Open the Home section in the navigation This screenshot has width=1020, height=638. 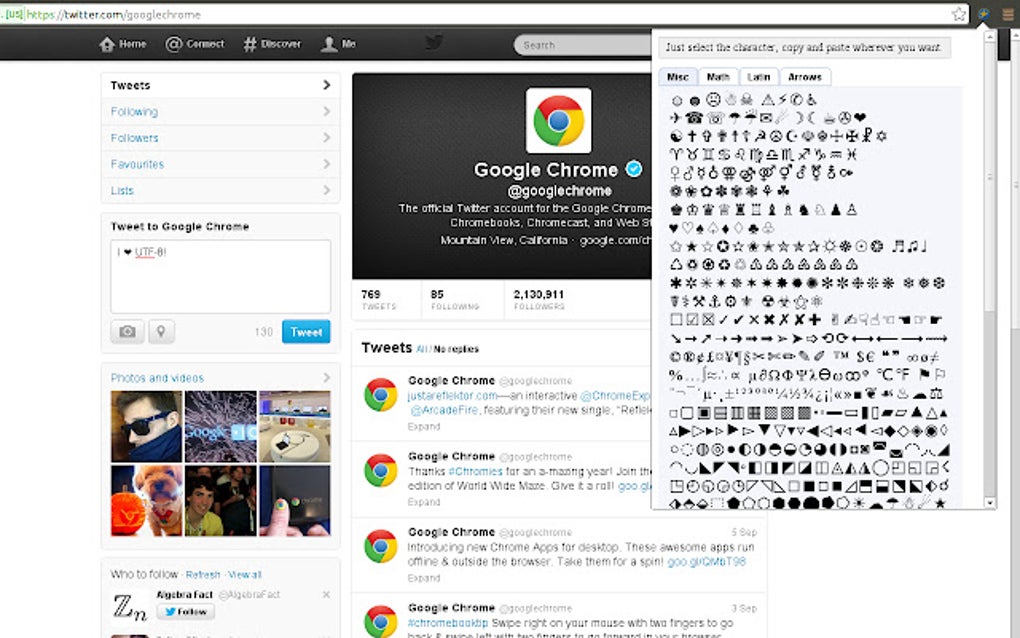[122, 44]
